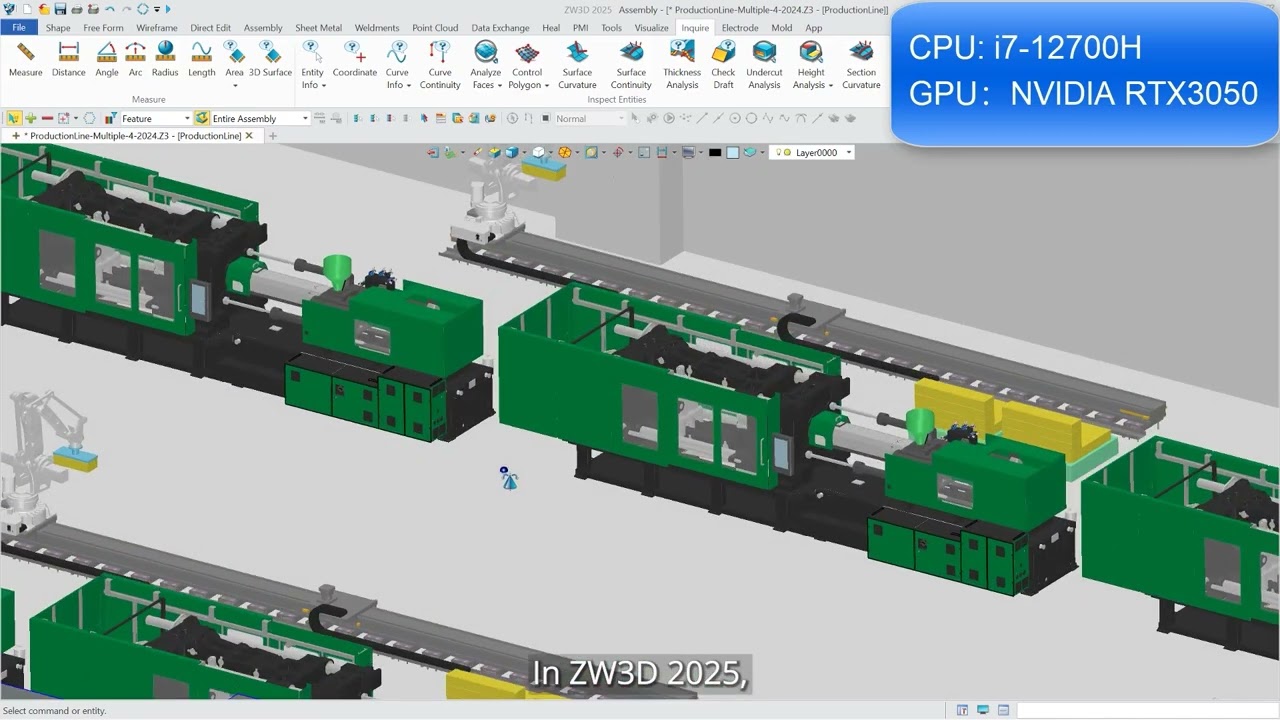Choose the Distance measurement tool
Viewport: 1280px width, 720px height.
(68, 59)
